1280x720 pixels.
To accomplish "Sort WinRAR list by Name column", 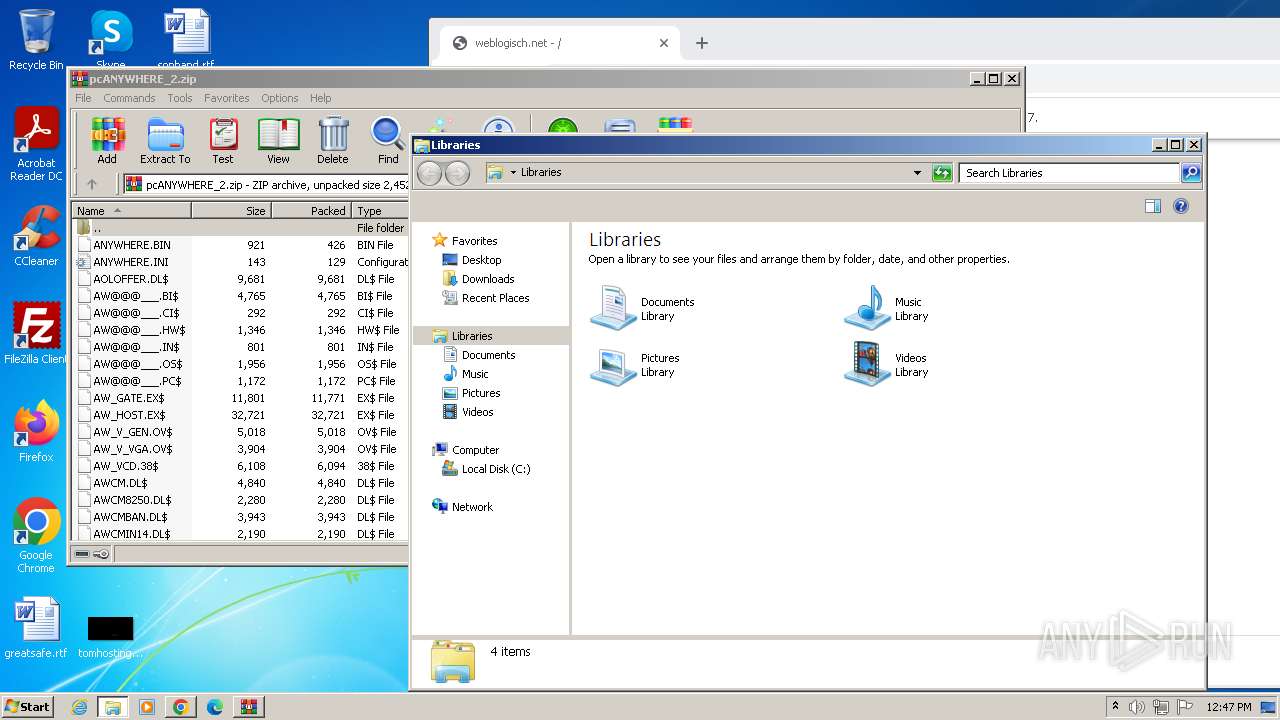I will (132, 211).
